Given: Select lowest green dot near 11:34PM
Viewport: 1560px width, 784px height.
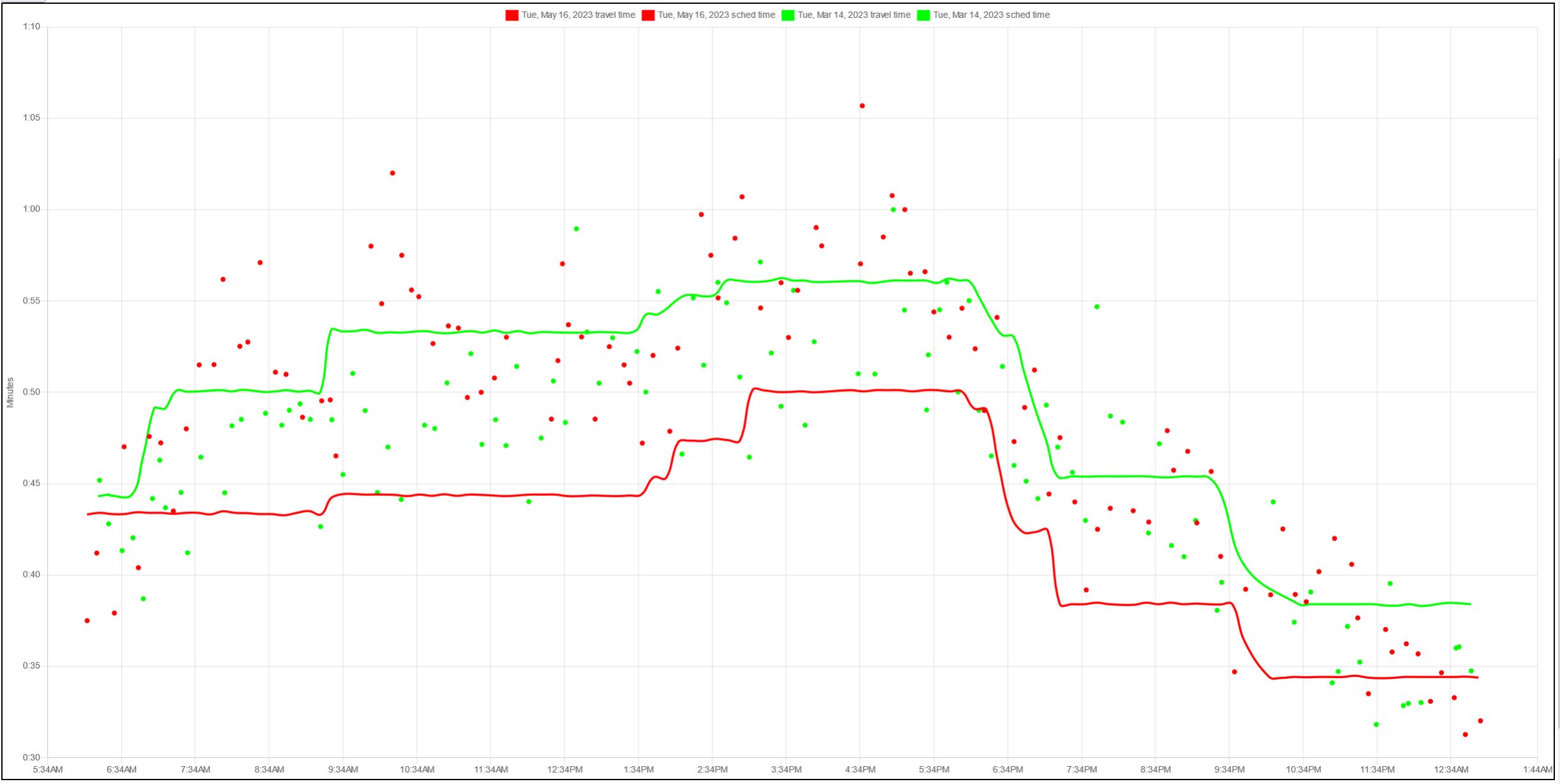Looking at the screenshot, I should 1376,725.
